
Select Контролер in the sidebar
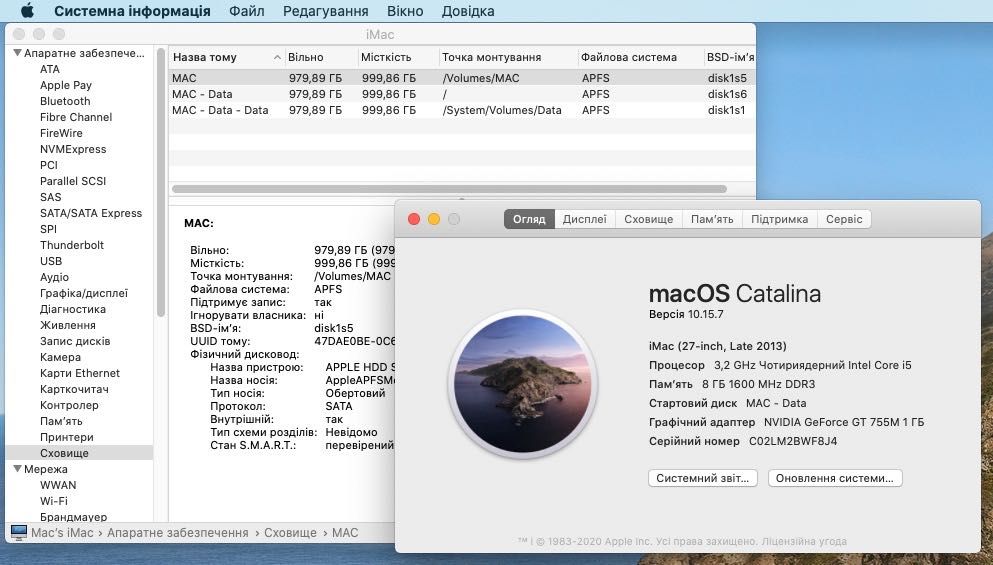(x=69, y=405)
